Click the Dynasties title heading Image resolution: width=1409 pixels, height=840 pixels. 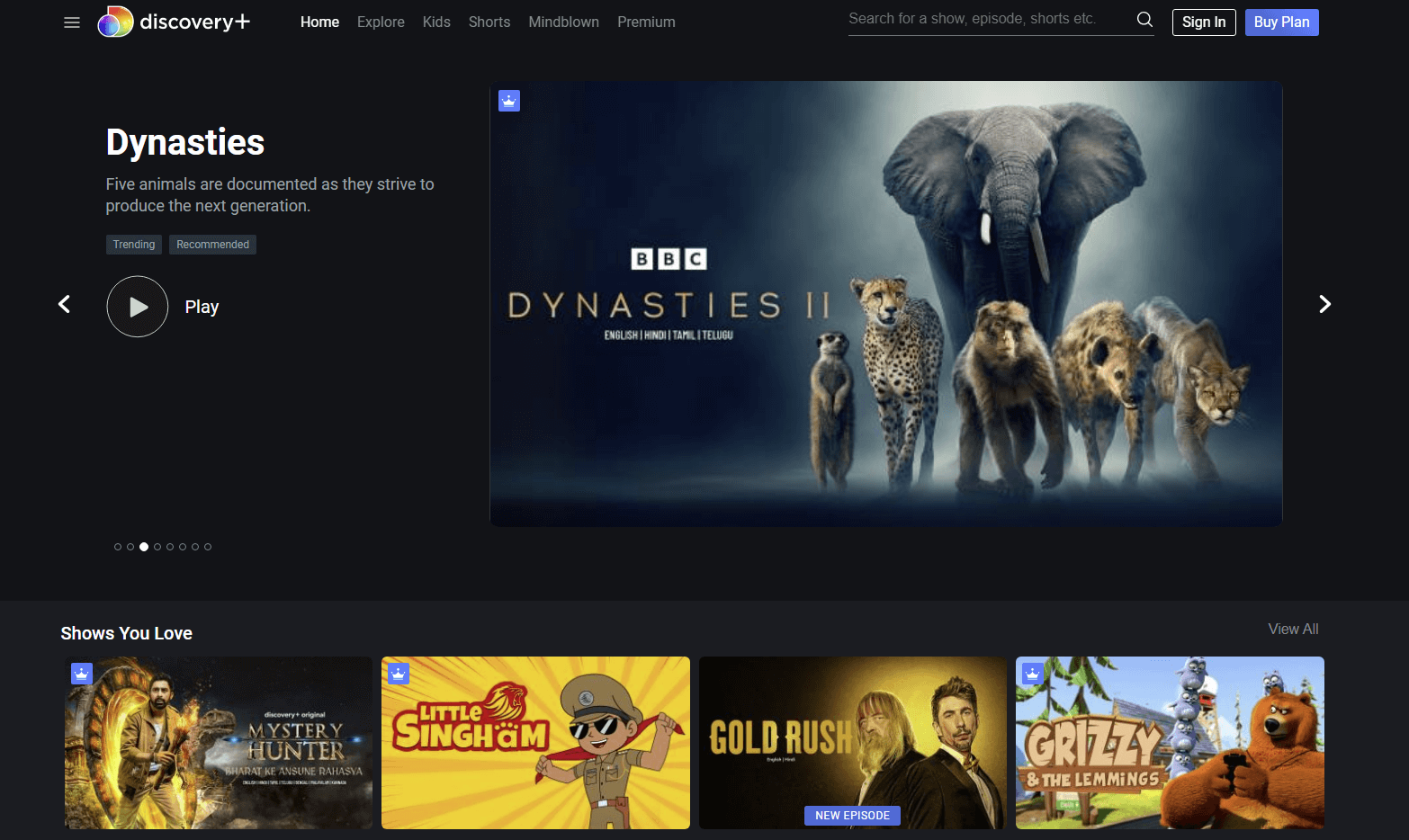[185, 142]
